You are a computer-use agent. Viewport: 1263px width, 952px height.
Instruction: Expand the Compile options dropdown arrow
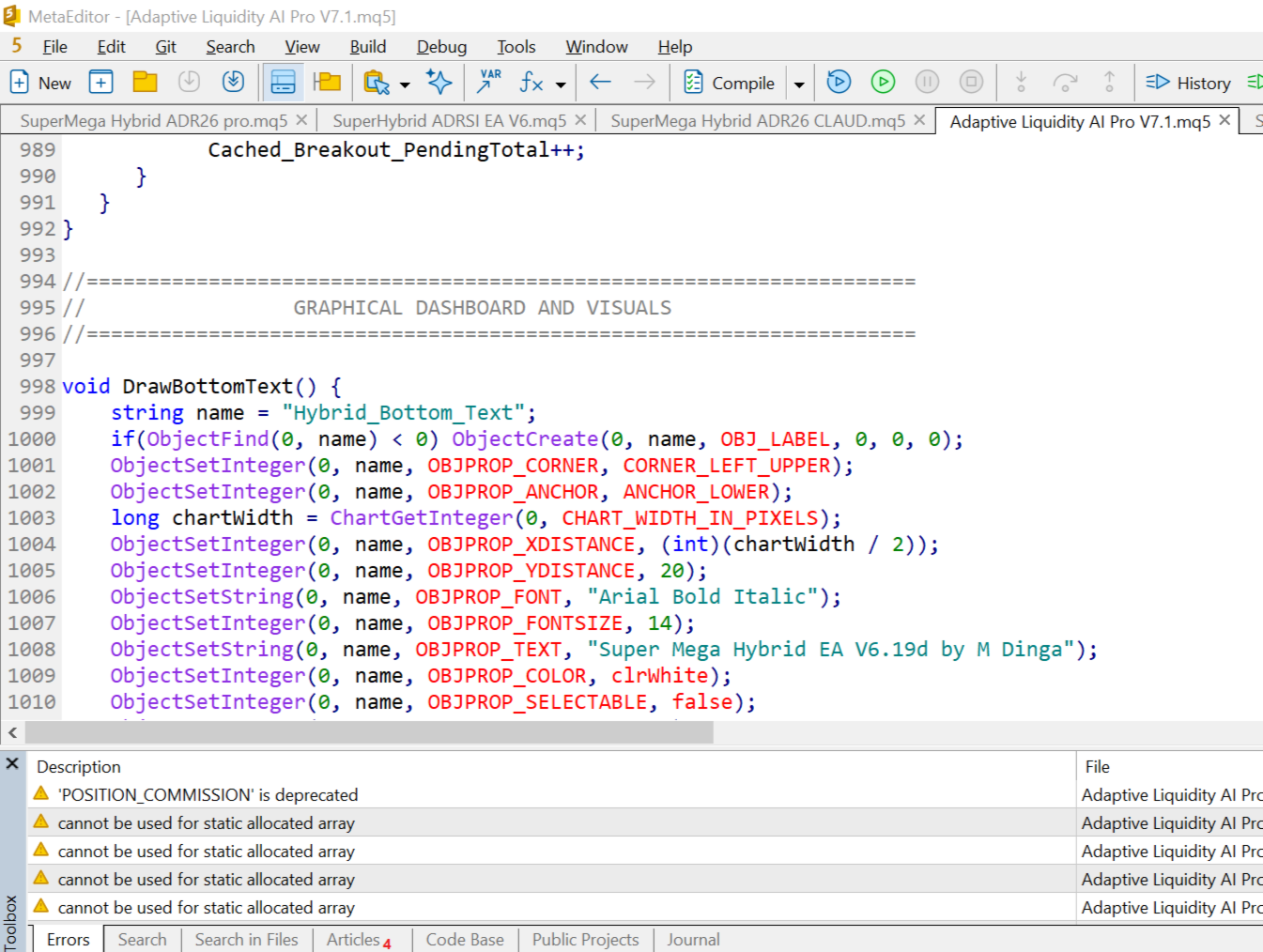pyautogui.click(x=799, y=84)
